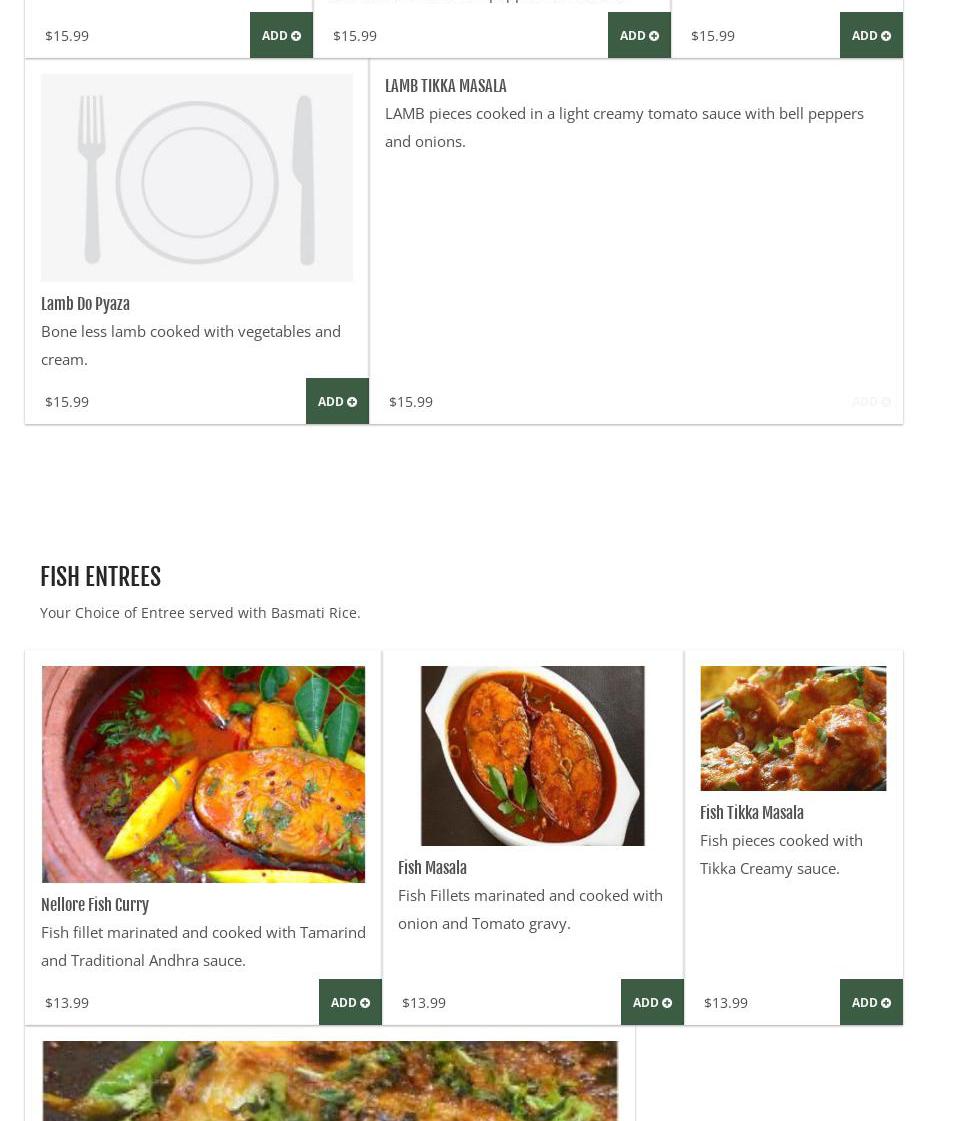Click the plus icon for Fish Tikka Masala
Image resolution: width=958 pixels, height=1121 pixels.
tap(886, 1003)
